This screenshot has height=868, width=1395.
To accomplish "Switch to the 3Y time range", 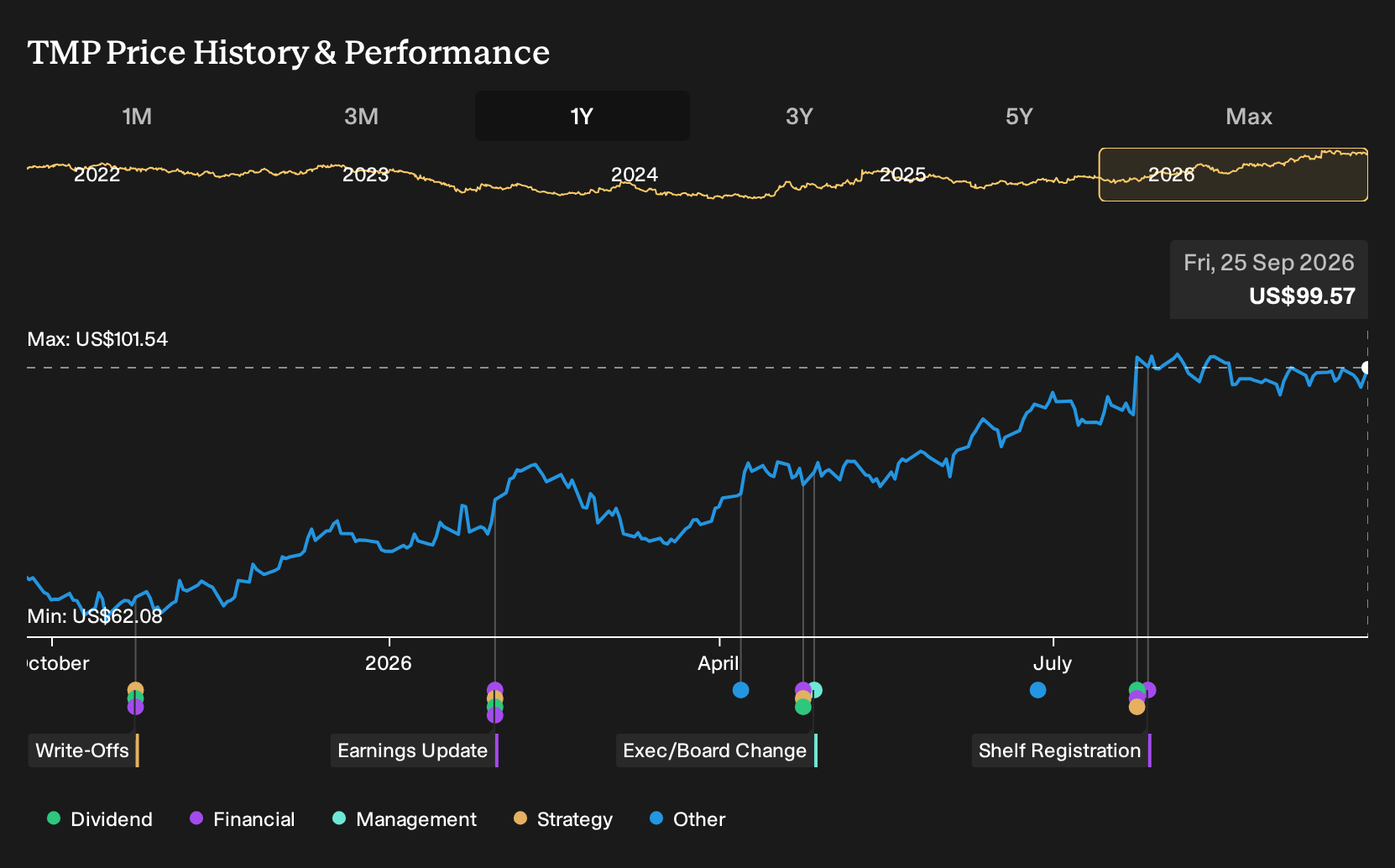I will [799, 117].
